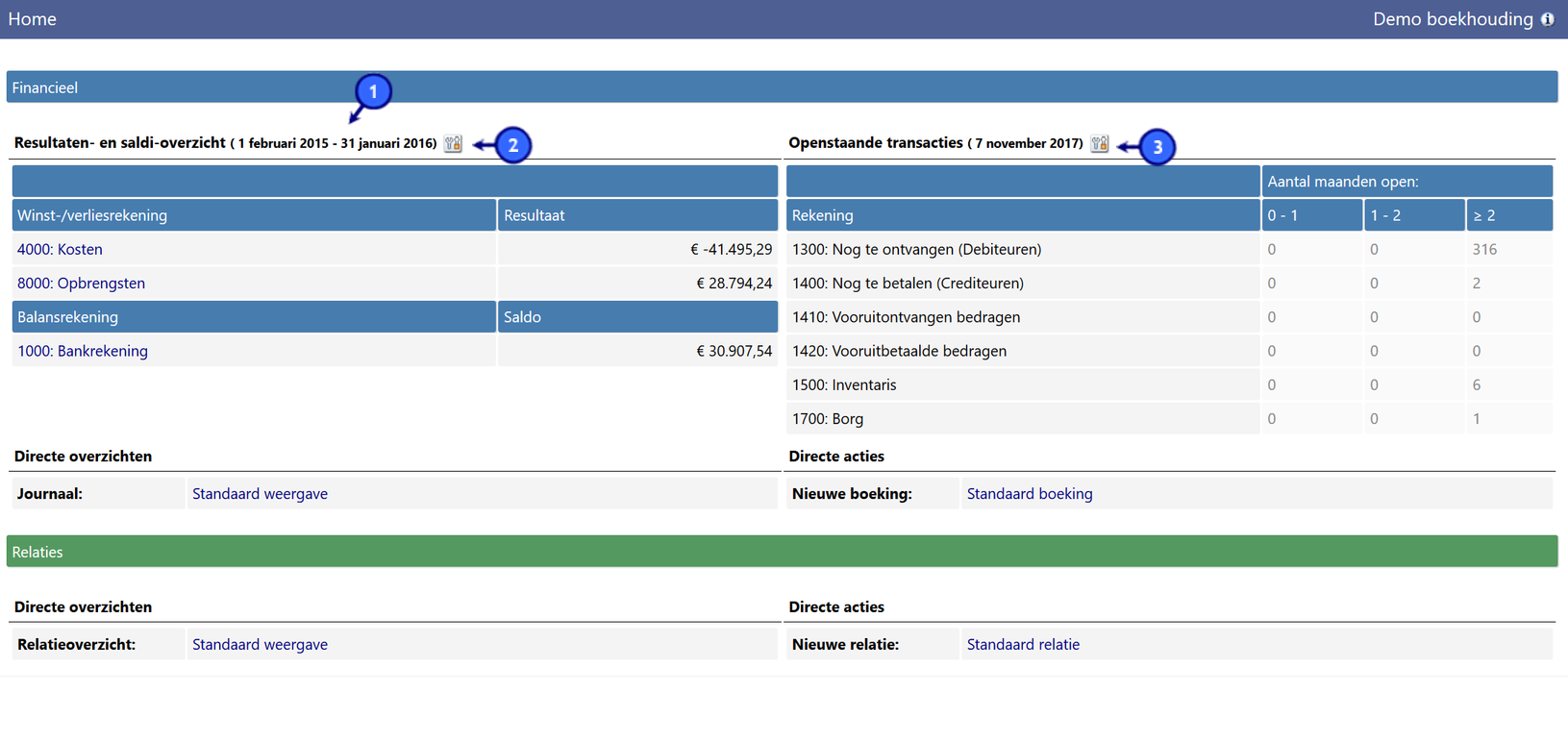Select the € 30.907,54 saldo value

(734, 351)
